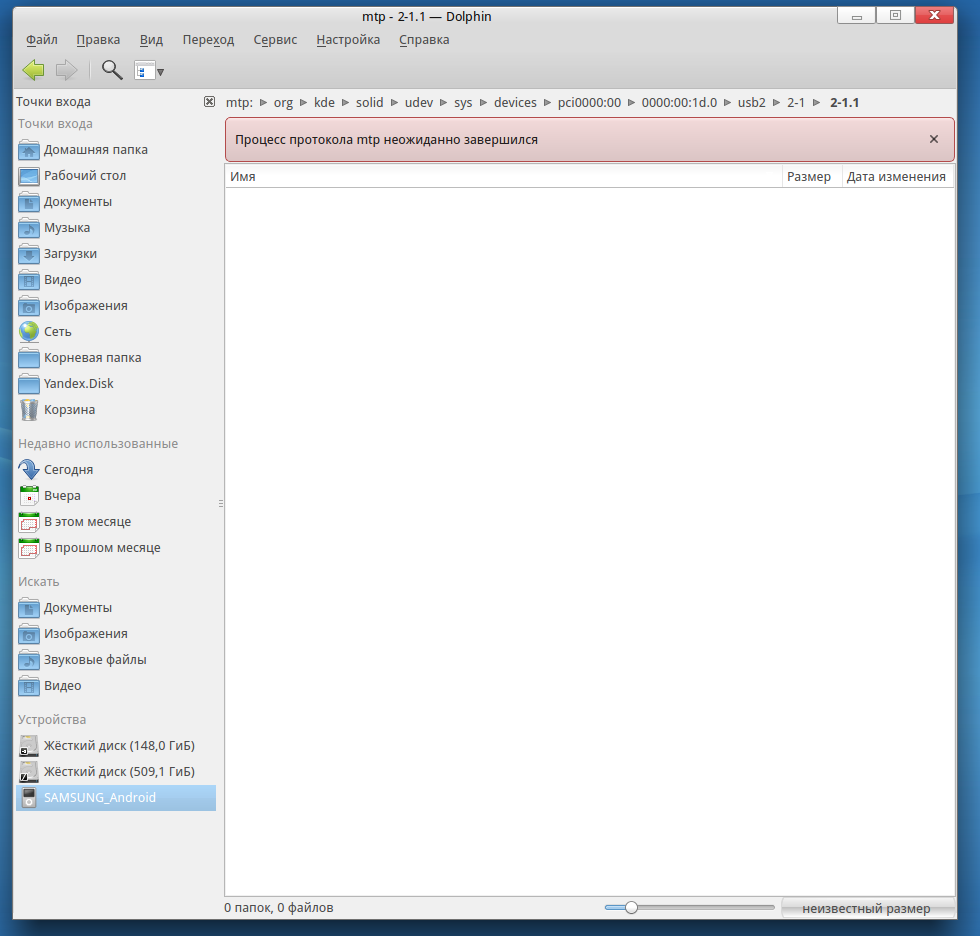Open Корзина trash

[116, 410]
